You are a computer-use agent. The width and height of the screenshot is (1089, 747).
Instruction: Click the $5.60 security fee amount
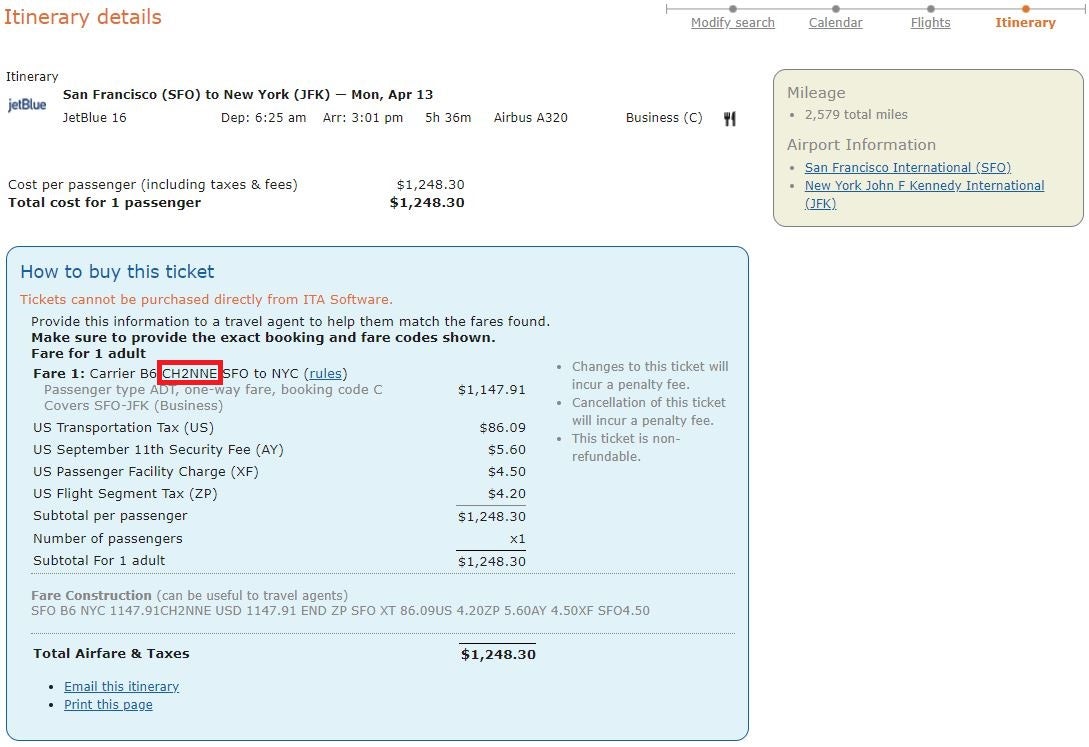point(507,449)
